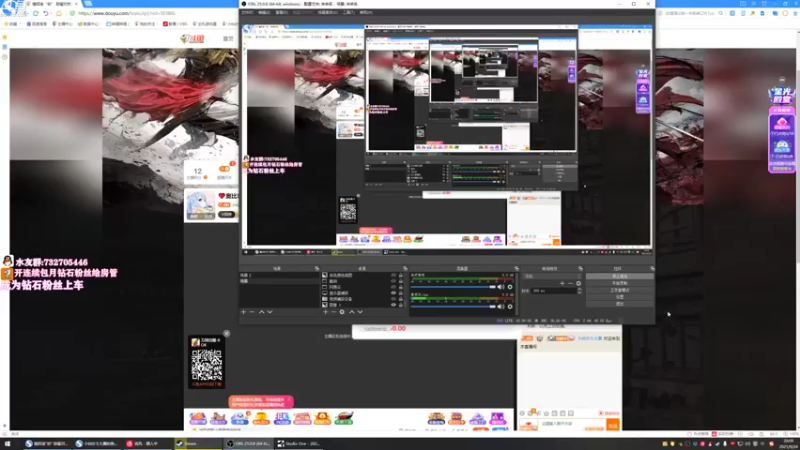
Task: Open 编辑 menu in OBS
Action: (264, 12)
